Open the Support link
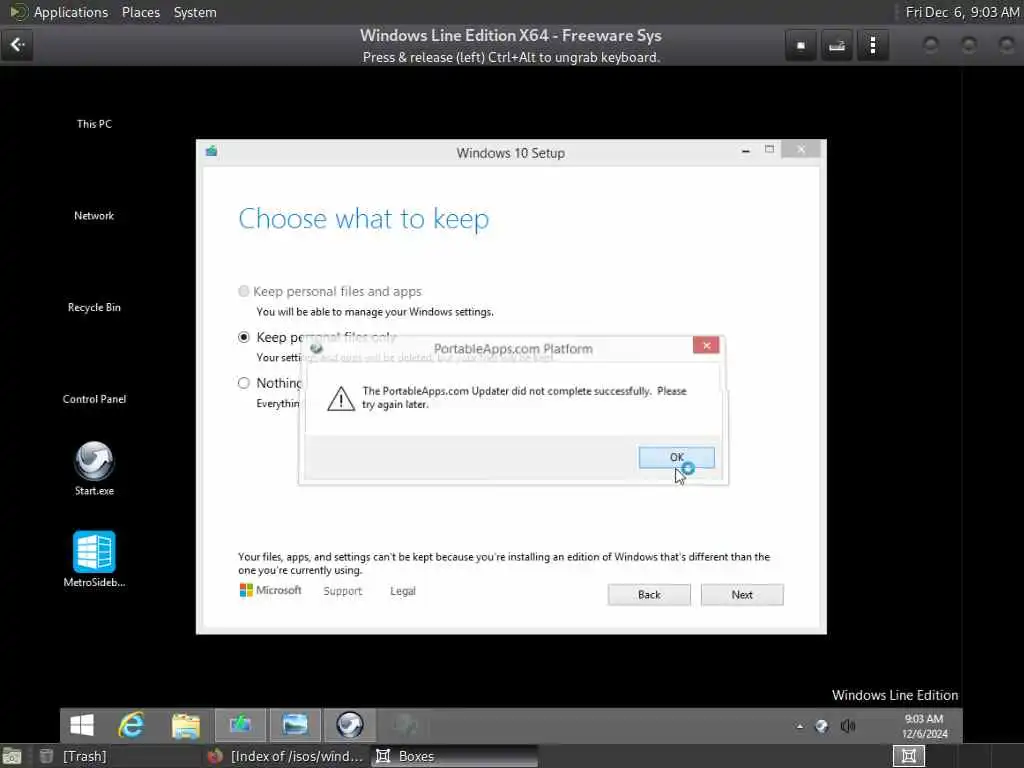Viewport: 1024px width, 768px height. 342,591
